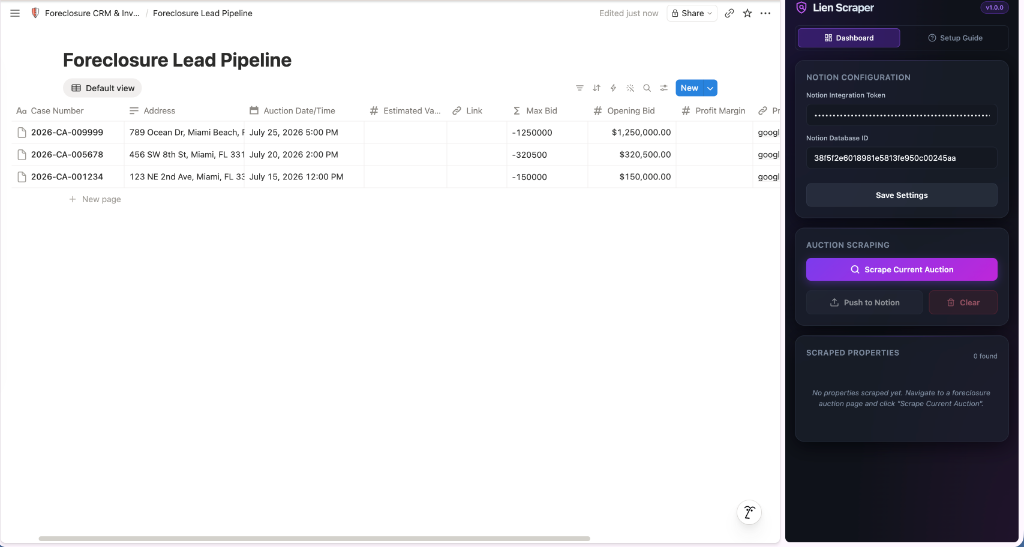The height and width of the screenshot is (547, 1024).
Task: Click Scrape Current Auction button
Action: pos(901,270)
